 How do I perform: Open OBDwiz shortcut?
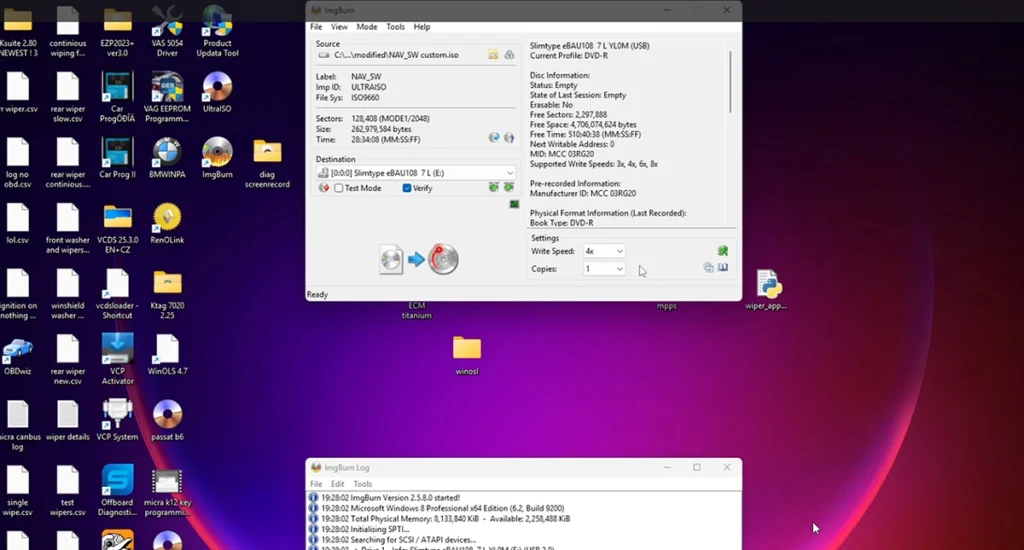(18, 356)
